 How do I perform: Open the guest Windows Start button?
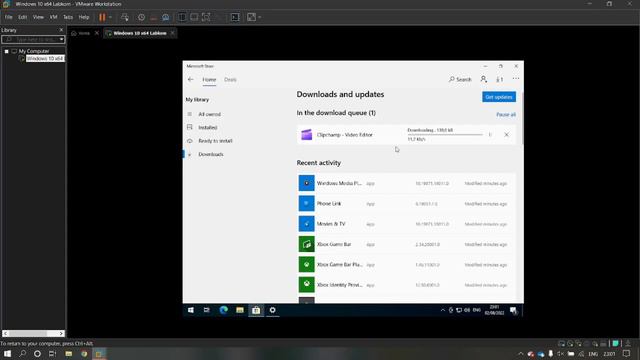click(x=191, y=310)
